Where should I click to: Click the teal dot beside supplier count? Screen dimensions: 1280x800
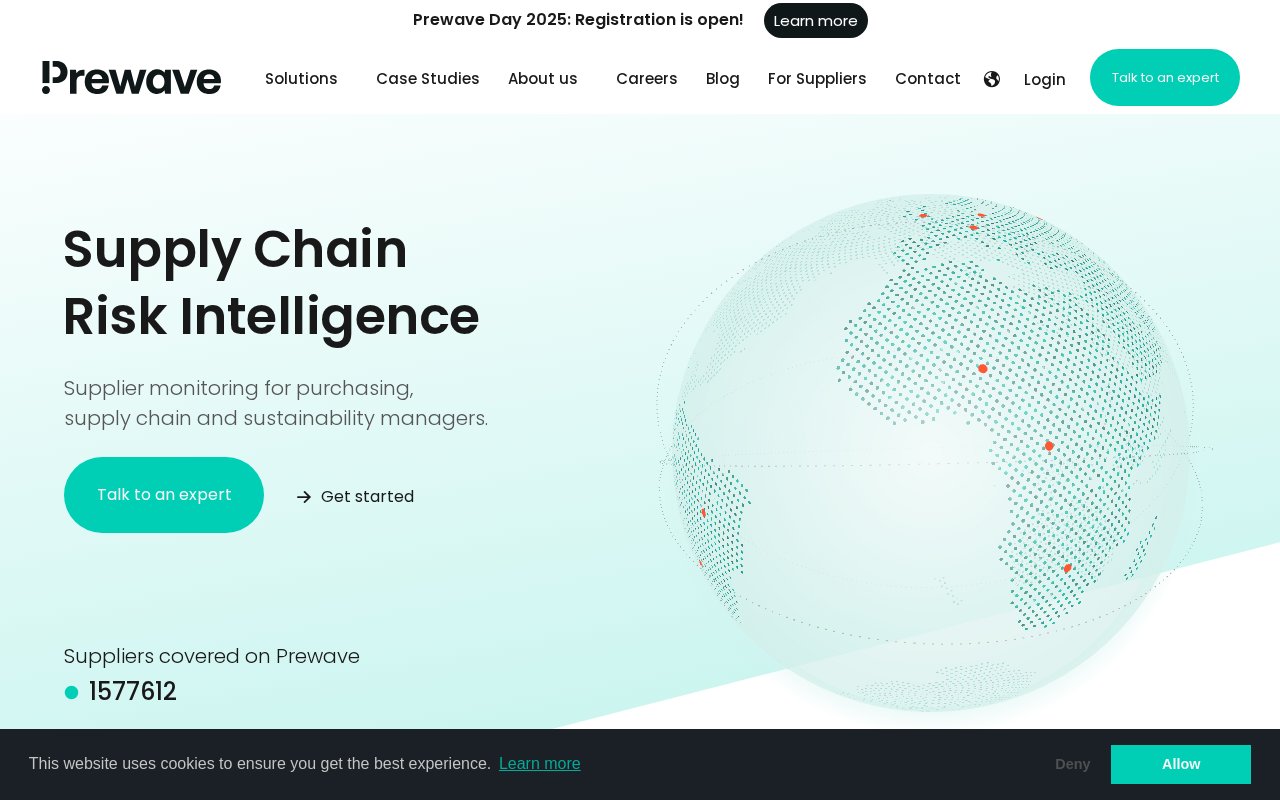[71, 692]
